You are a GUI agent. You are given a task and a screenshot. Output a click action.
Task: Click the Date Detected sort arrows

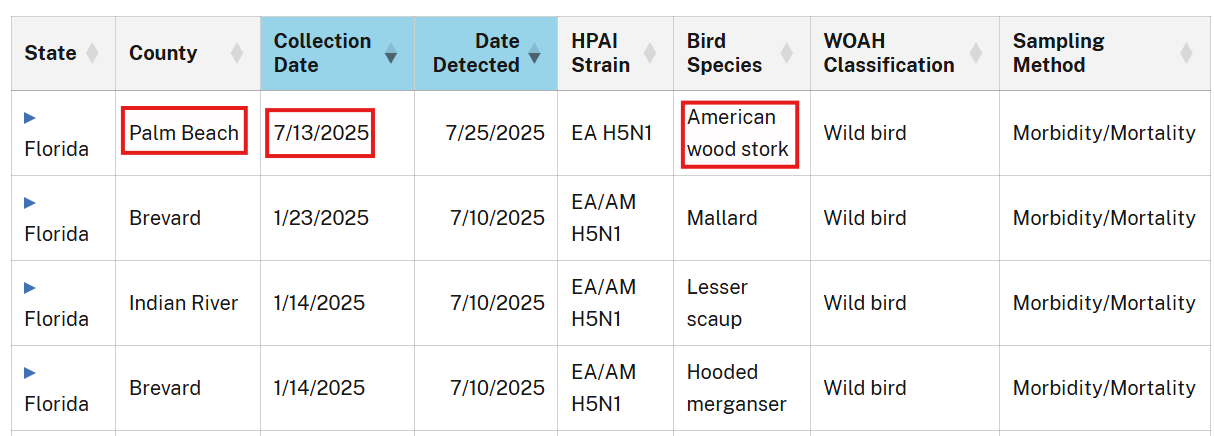[x=534, y=53]
